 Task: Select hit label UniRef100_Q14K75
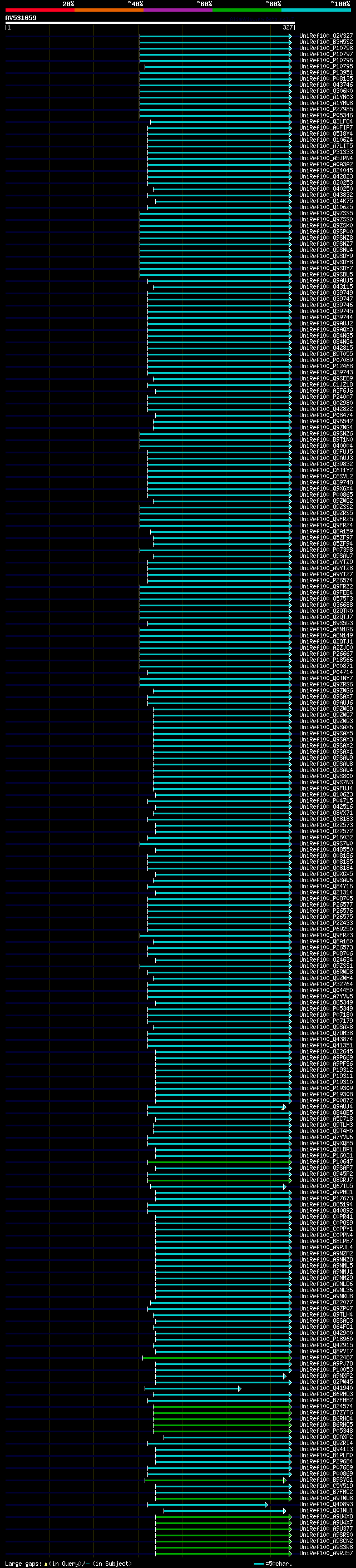(x=325, y=201)
